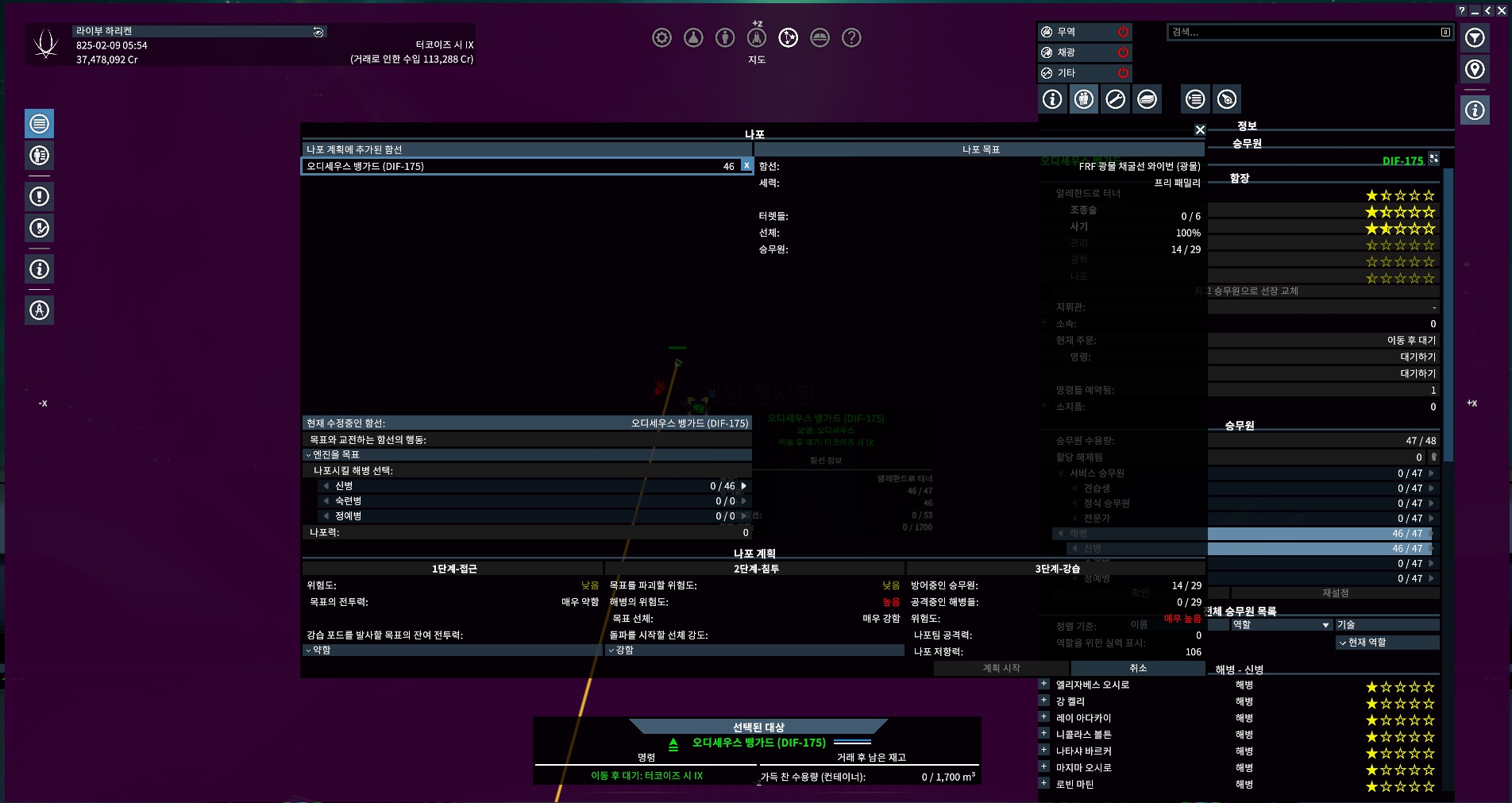Switch to the object info tab icon

(1052, 99)
